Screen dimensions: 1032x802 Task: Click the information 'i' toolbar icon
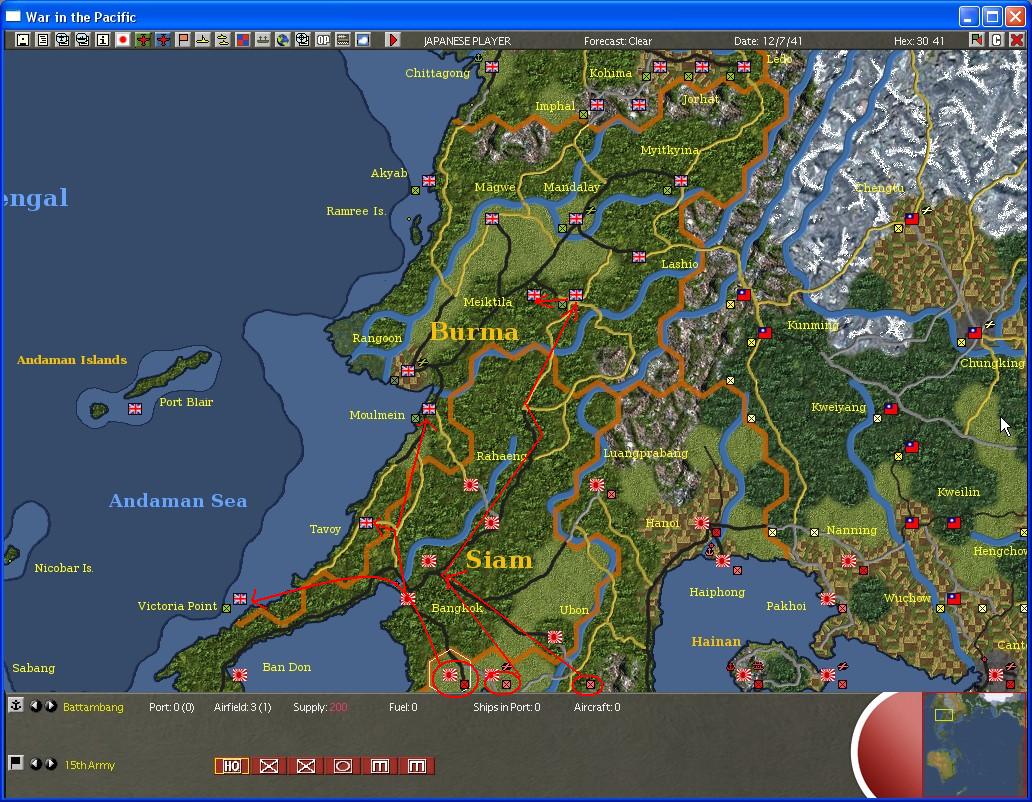point(103,40)
